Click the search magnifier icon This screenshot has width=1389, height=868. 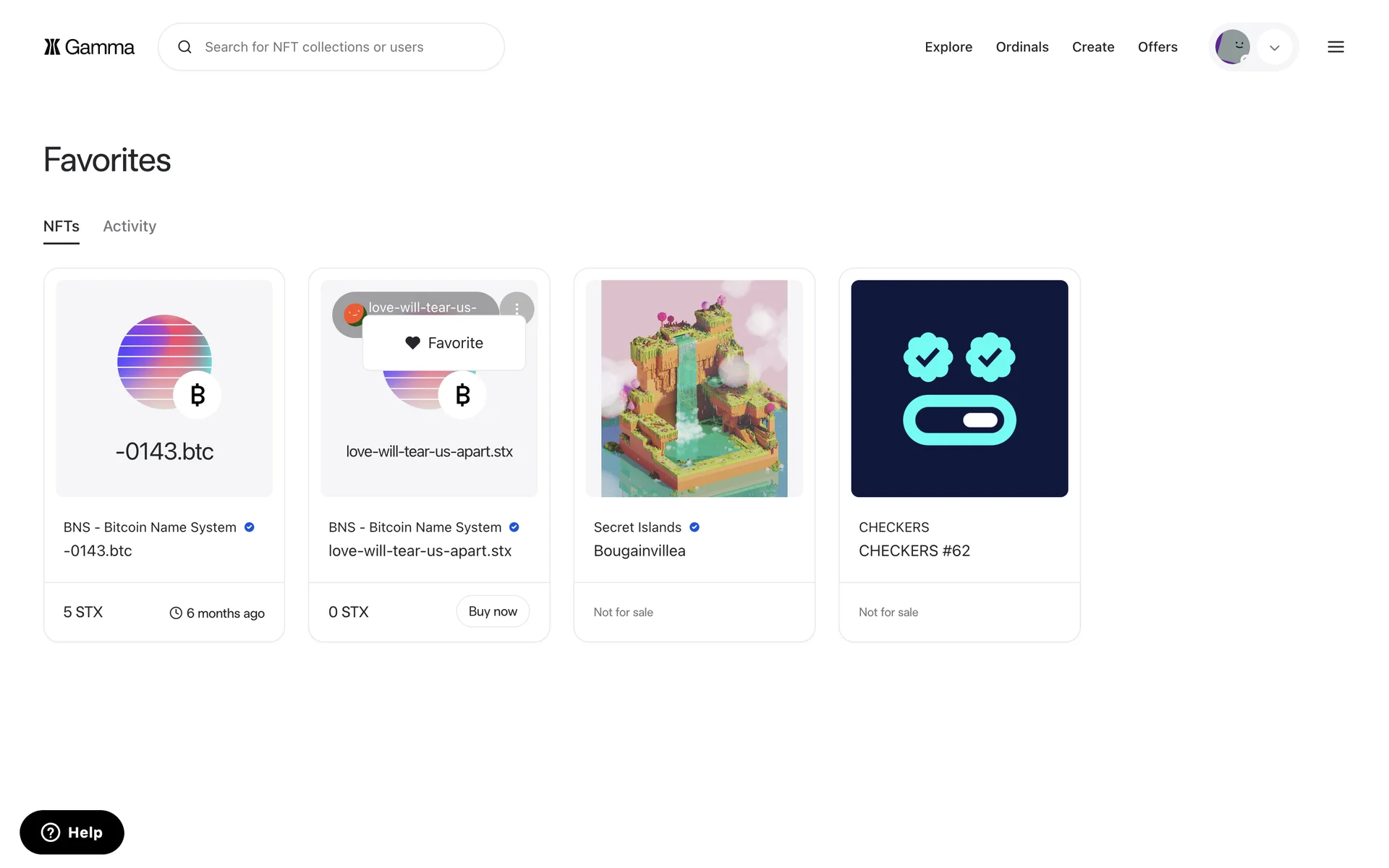185,47
